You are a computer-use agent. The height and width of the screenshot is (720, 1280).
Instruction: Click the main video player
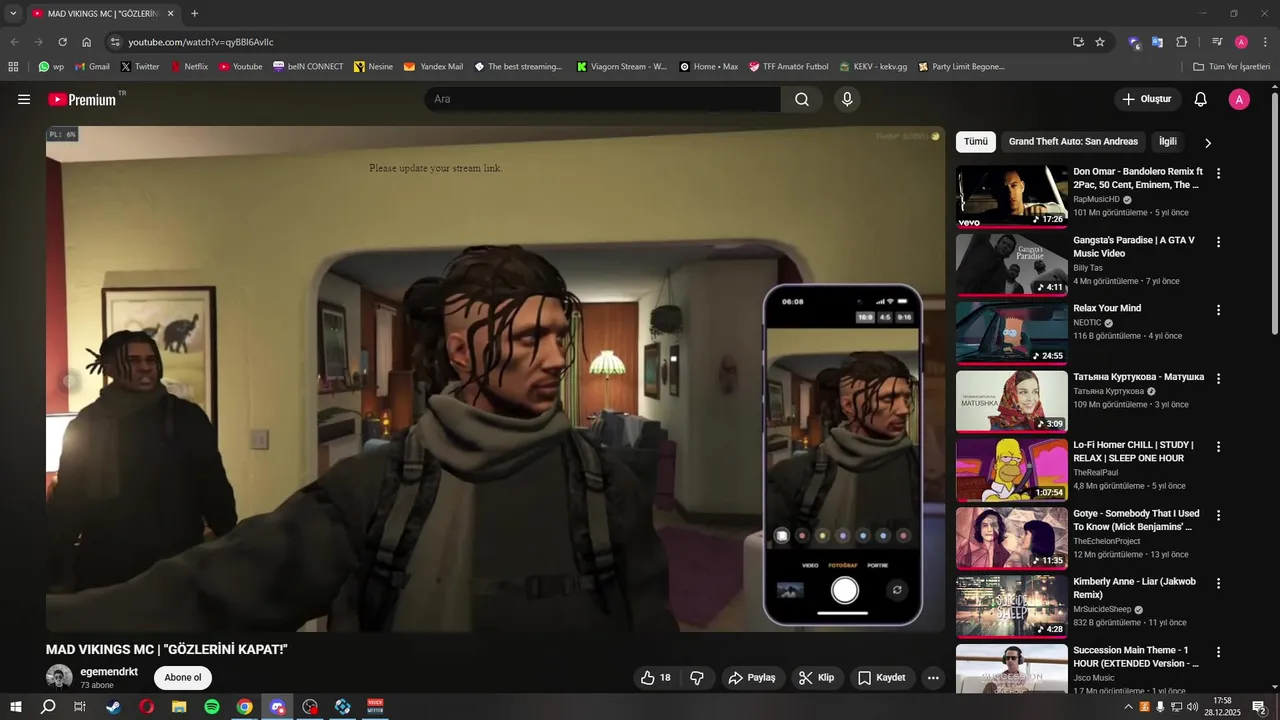[x=495, y=379]
